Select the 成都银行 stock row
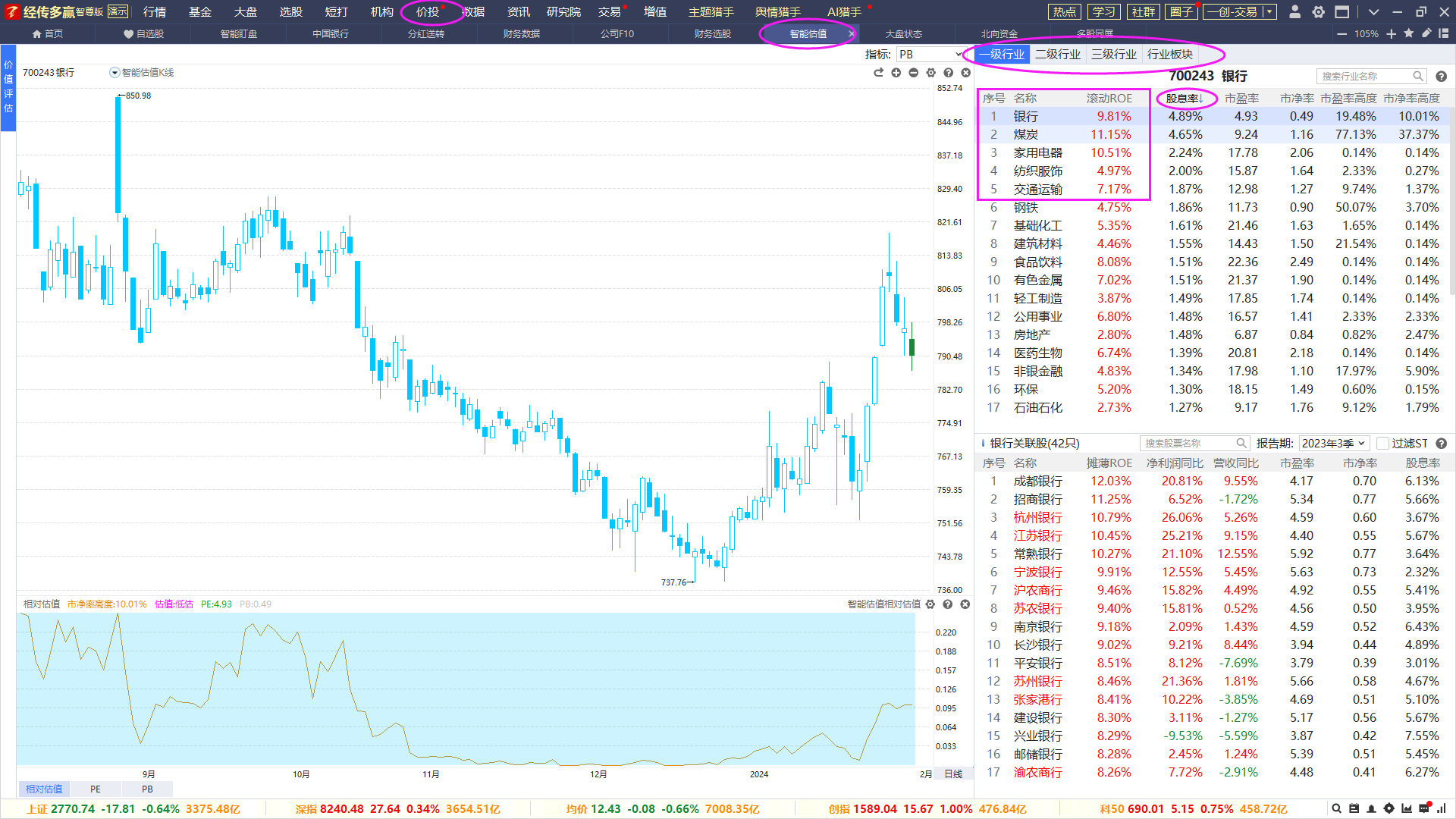Image resolution: width=1456 pixels, height=819 pixels. coord(1213,481)
